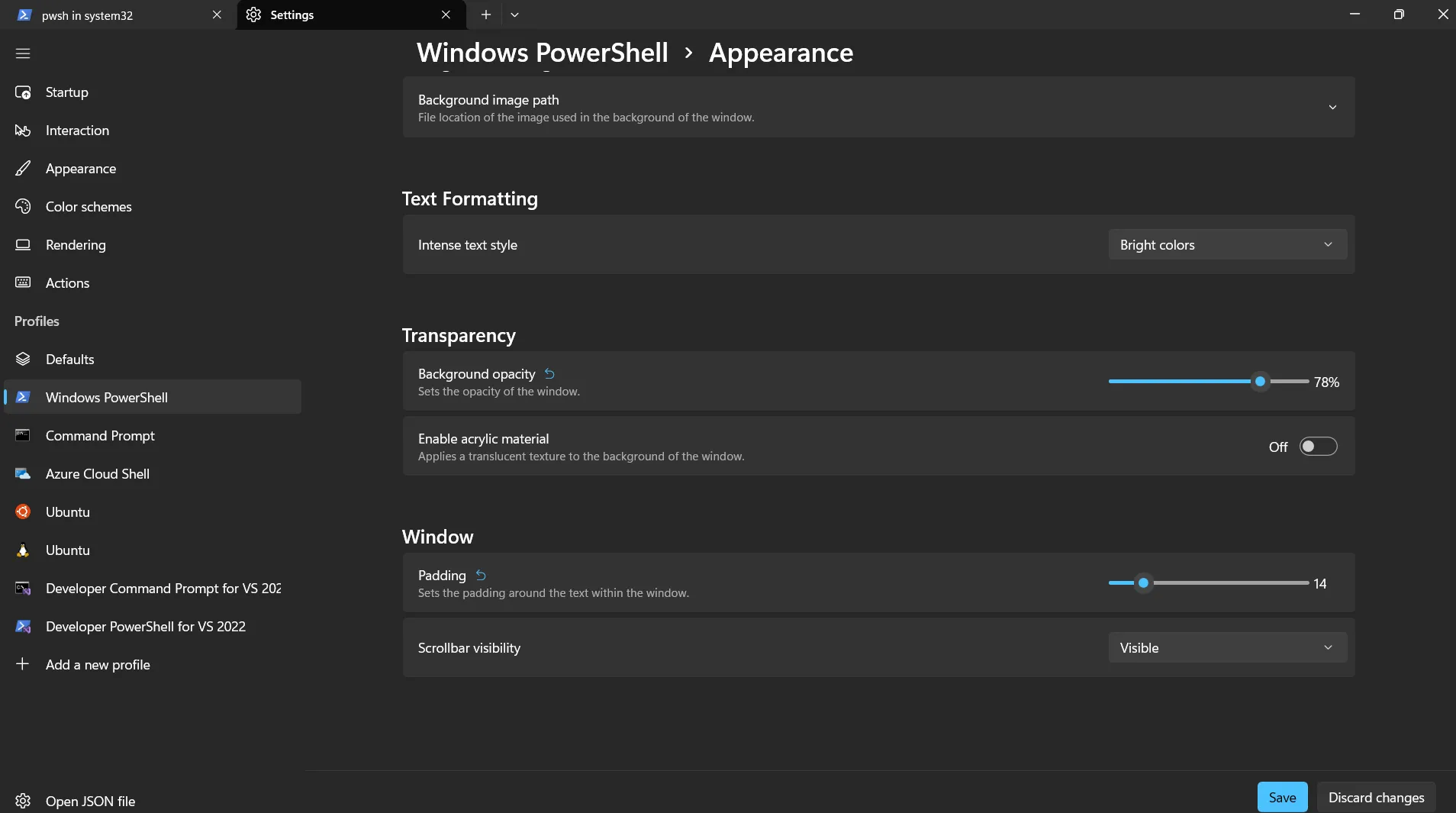Image resolution: width=1456 pixels, height=813 pixels.
Task: Reset Padding to inherited value
Action: pyautogui.click(x=481, y=576)
